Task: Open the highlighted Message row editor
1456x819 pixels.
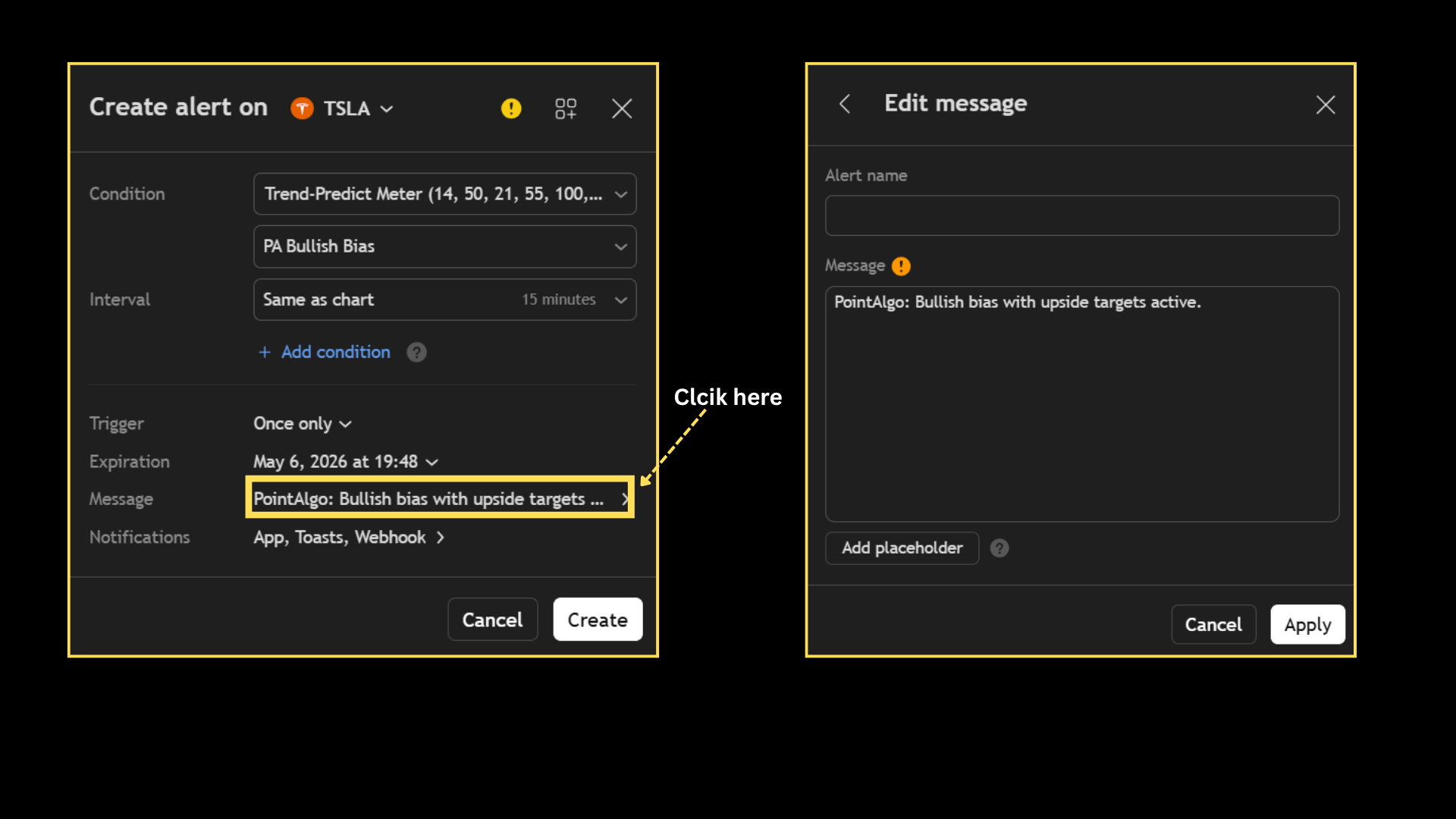Action: point(440,498)
